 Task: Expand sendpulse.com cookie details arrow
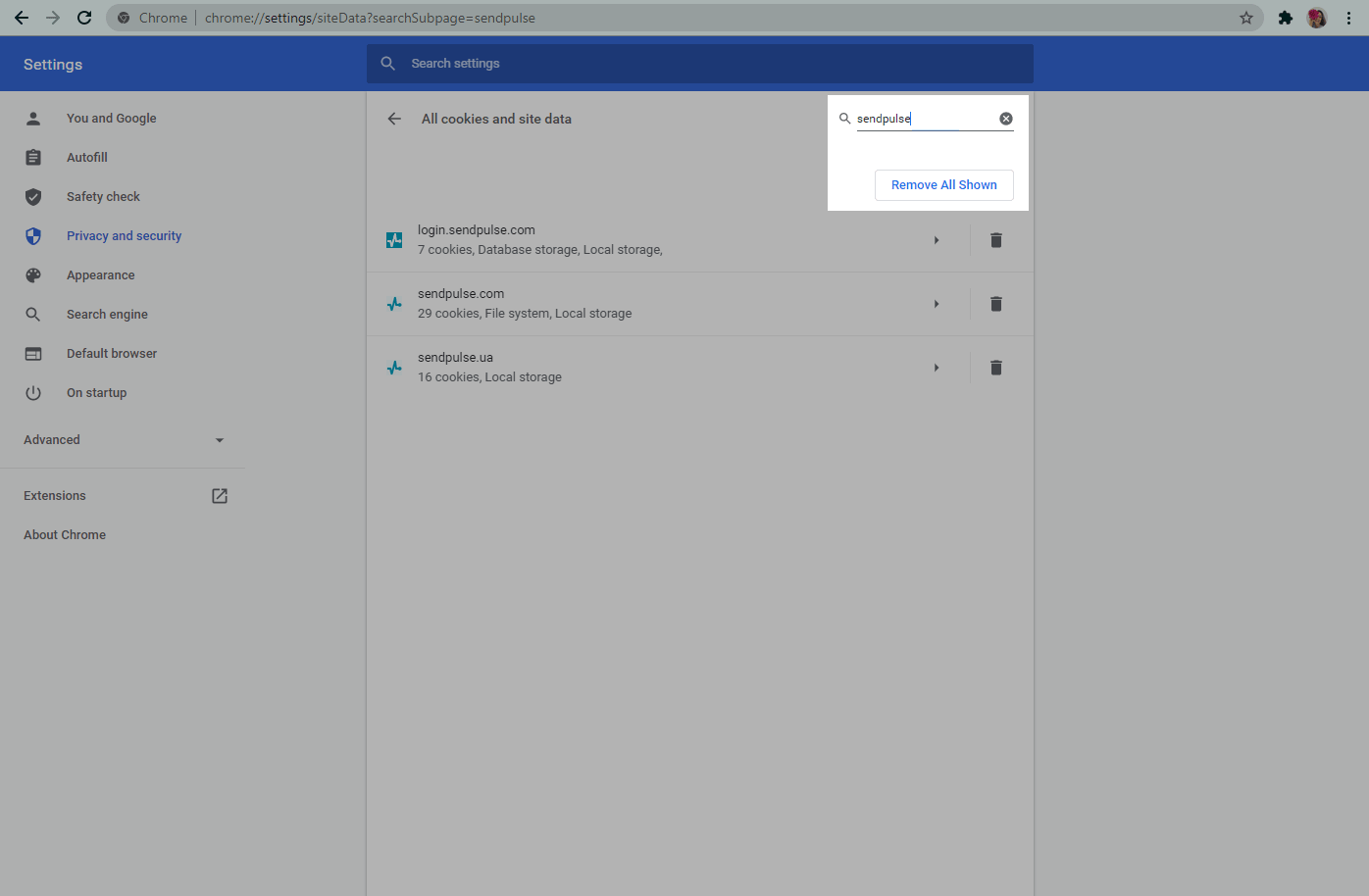tap(937, 304)
